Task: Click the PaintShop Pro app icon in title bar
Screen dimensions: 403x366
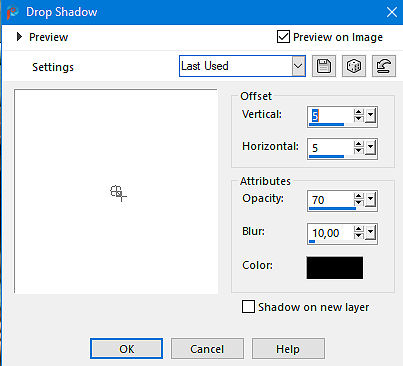Action: pyautogui.click(x=12, y=12)
